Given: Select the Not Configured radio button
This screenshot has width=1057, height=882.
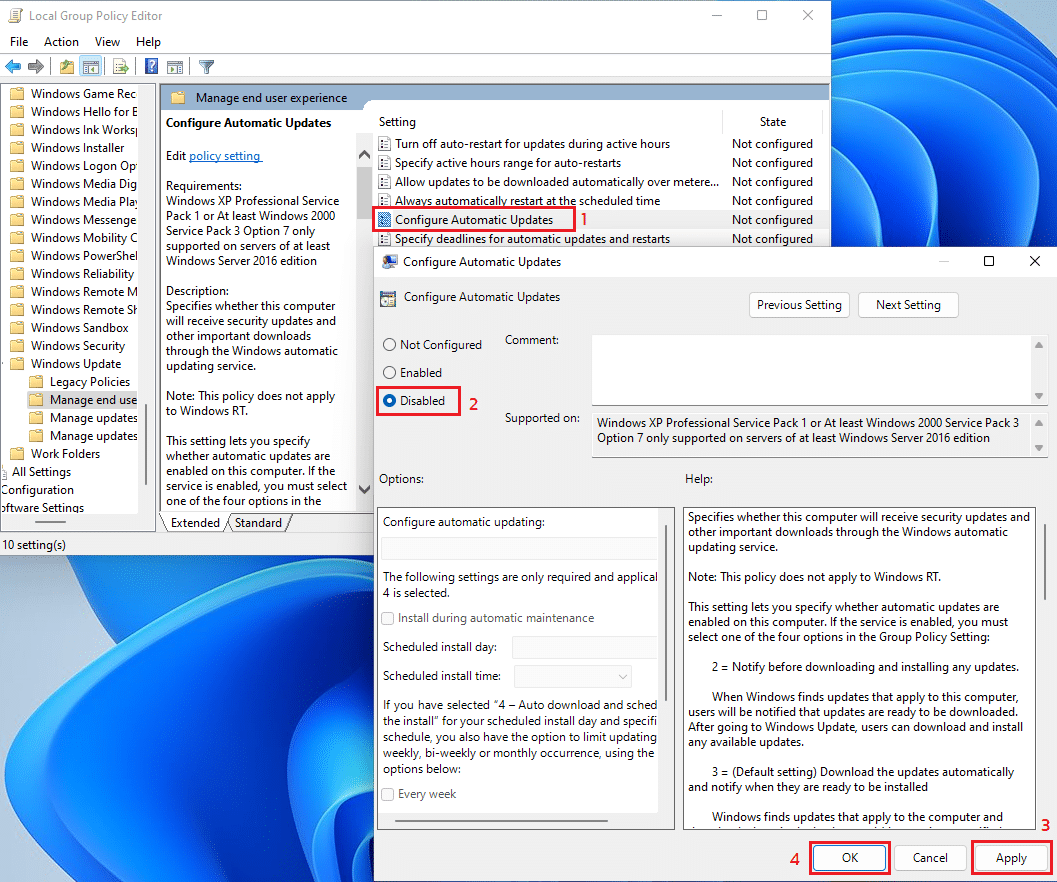Looking at the screenshot, I should [x=389, y=345].
